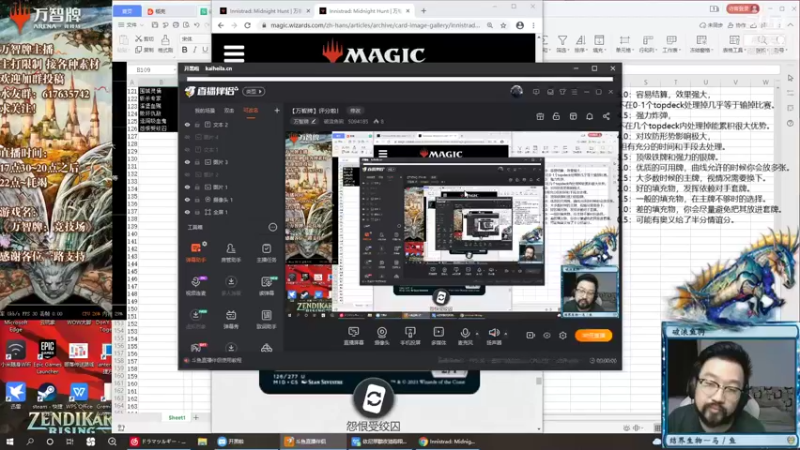Open the 视频连麦 tool icon
The image size is (800, 450).
[196, 286]
